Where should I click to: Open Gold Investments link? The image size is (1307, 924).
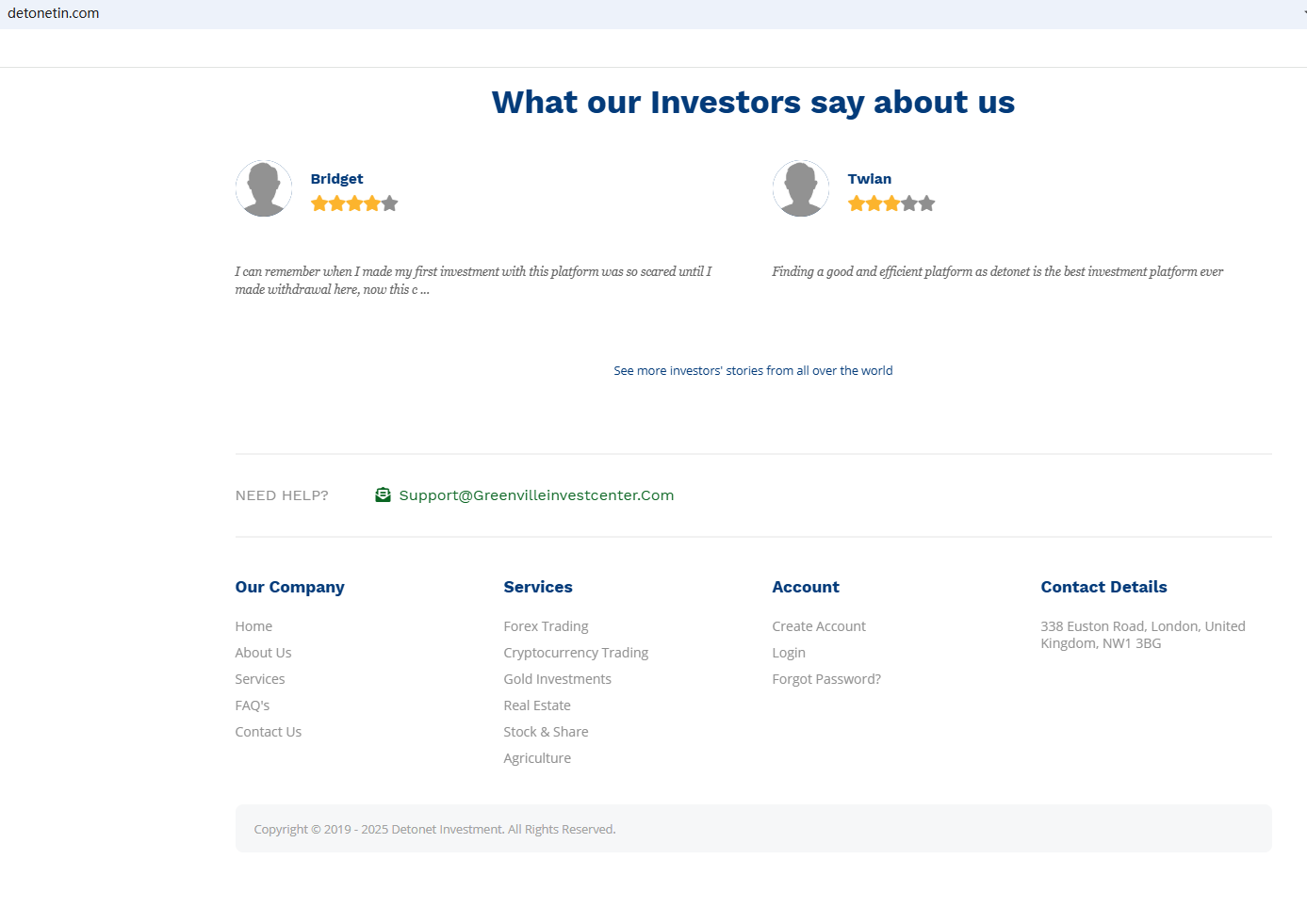click(557, 679)
